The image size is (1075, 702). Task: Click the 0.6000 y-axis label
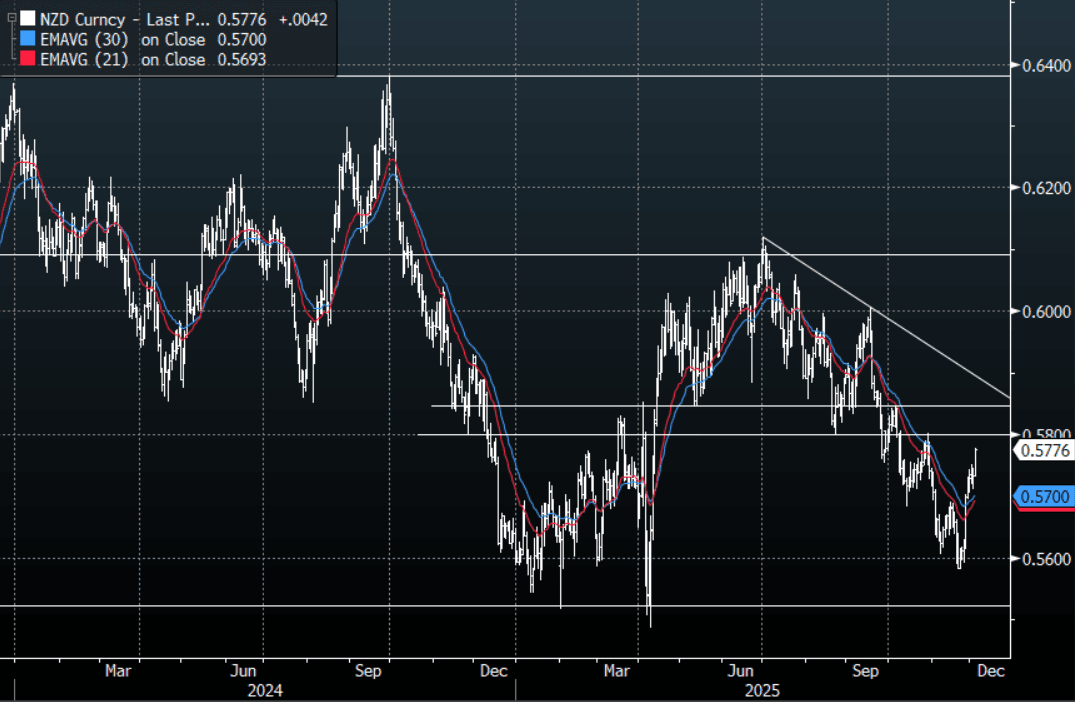pos(1046,311)
